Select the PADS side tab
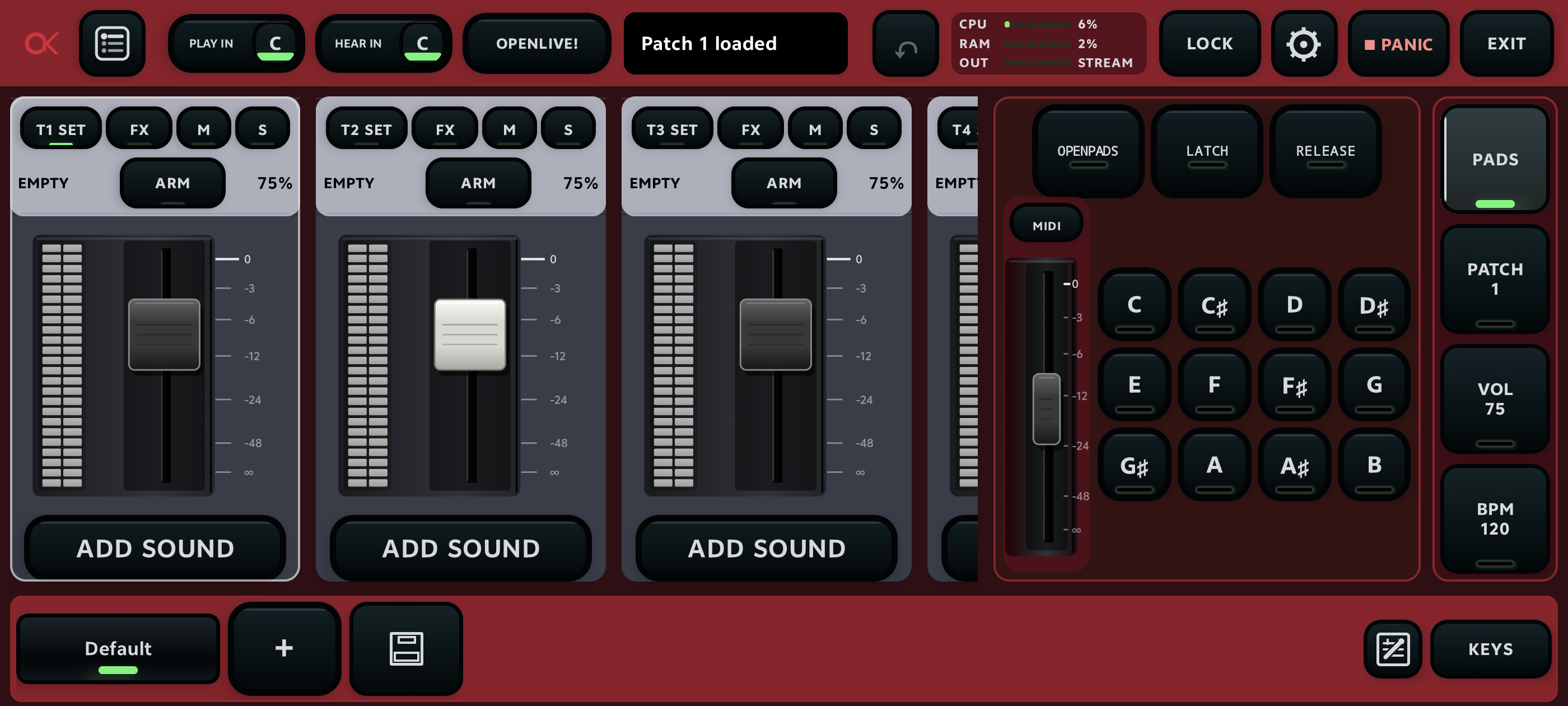 (x=1495, y=160)
